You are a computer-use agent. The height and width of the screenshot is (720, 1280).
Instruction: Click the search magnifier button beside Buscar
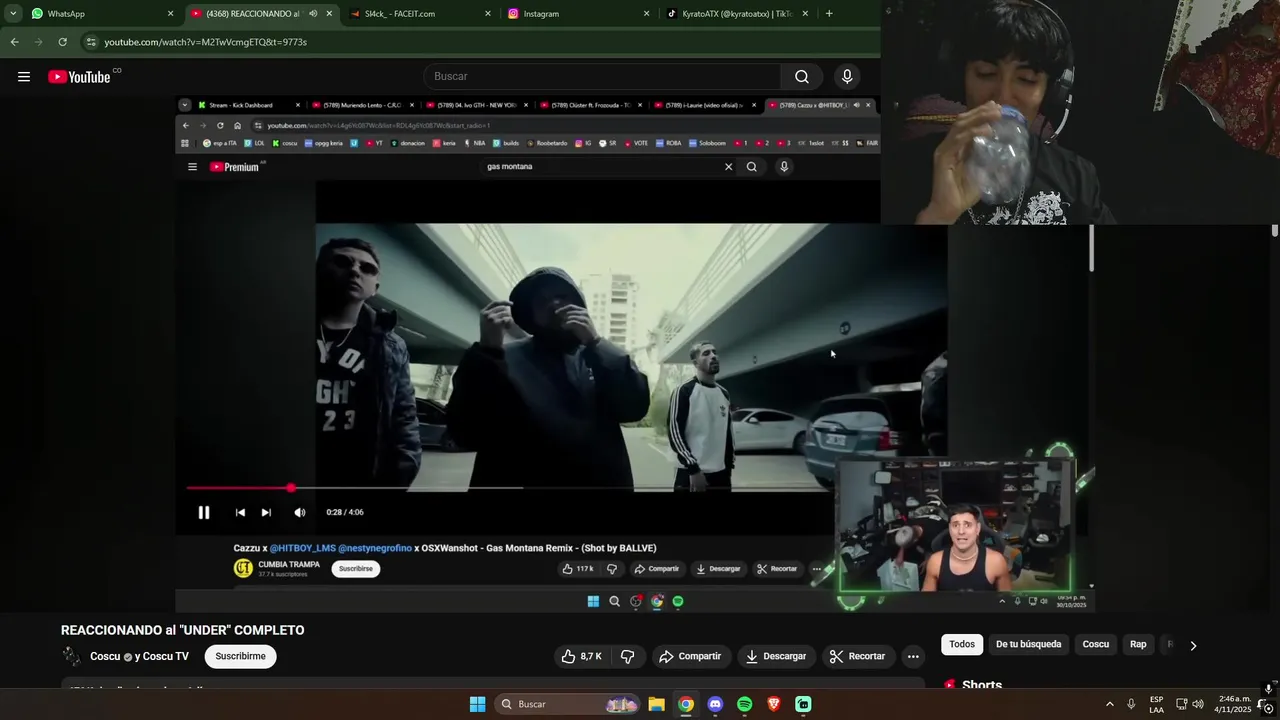802,76
